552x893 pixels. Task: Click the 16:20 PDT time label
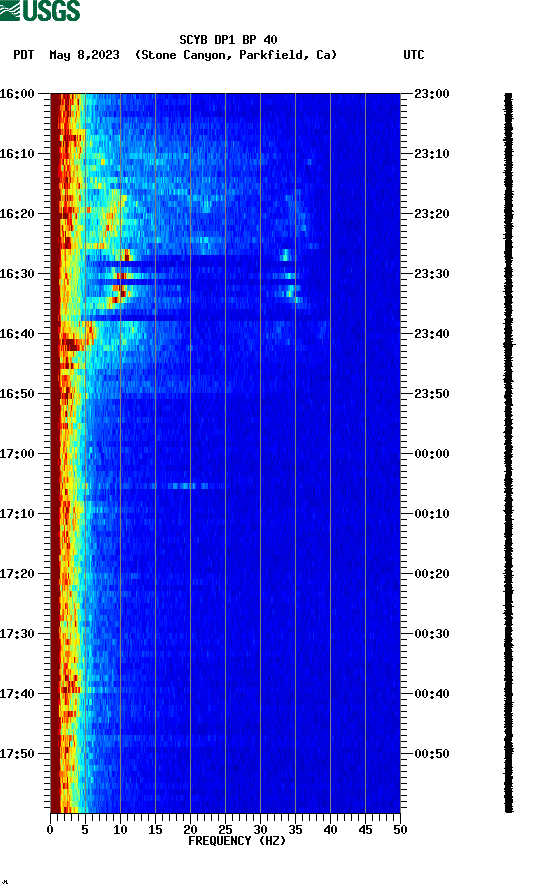click(x=17, y=214)
